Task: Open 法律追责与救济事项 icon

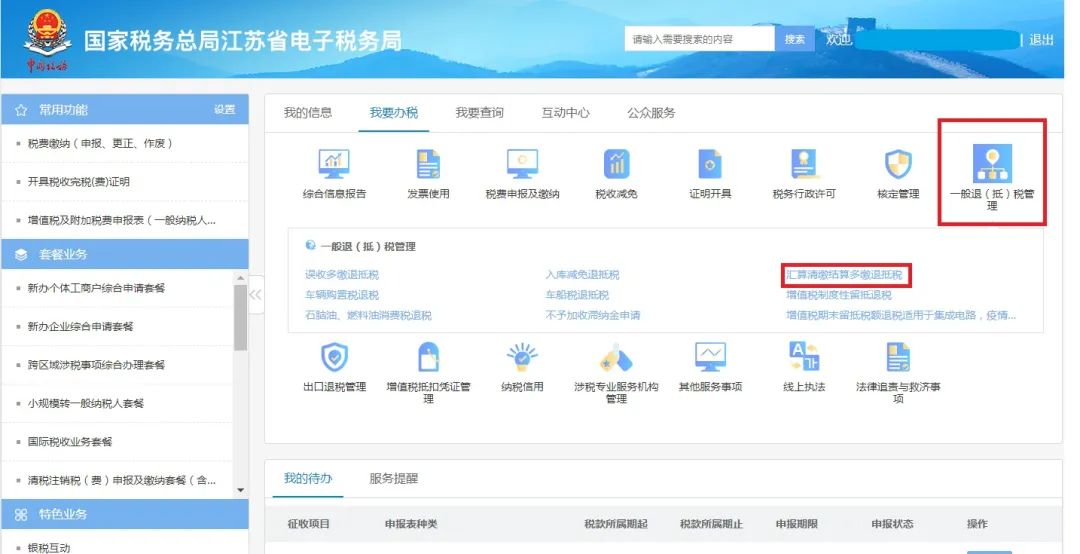Action: tap(898, 358)
